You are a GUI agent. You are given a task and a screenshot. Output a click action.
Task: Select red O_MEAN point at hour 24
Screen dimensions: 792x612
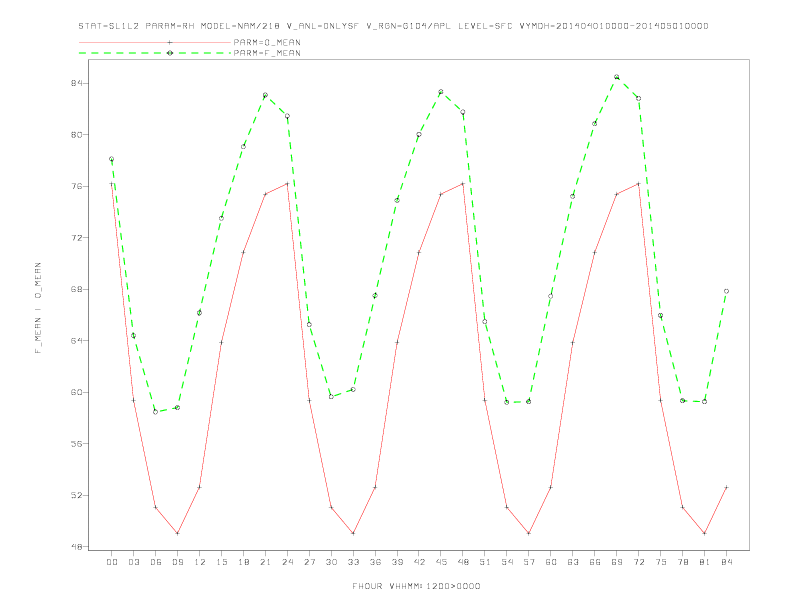tap(287, 184)
